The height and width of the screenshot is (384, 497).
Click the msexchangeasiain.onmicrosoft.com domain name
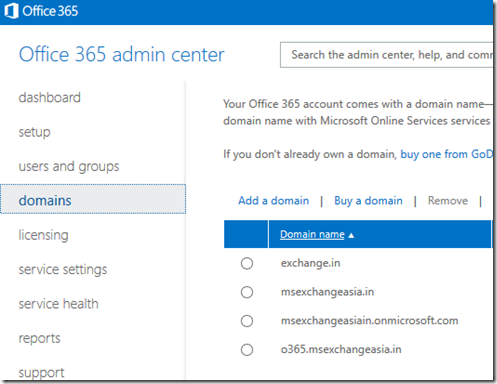coord(369,321)
